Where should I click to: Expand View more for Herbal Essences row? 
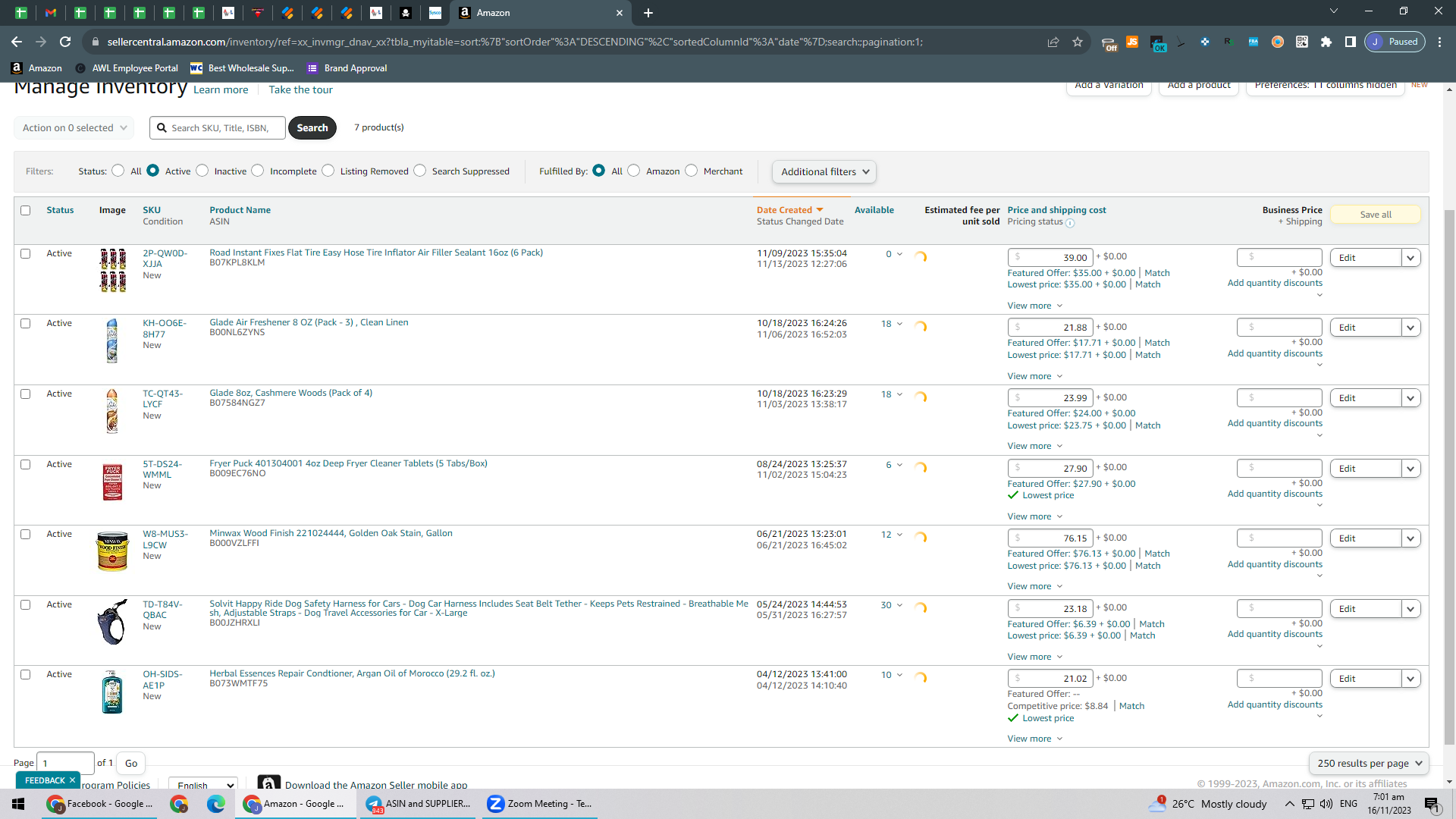(1034, 739)
